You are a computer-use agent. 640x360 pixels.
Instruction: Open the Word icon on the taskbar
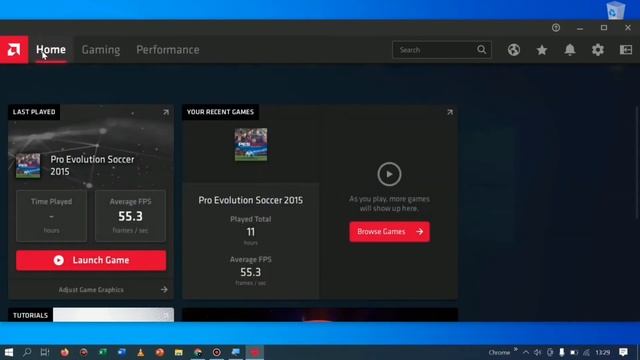pos(122,352)
